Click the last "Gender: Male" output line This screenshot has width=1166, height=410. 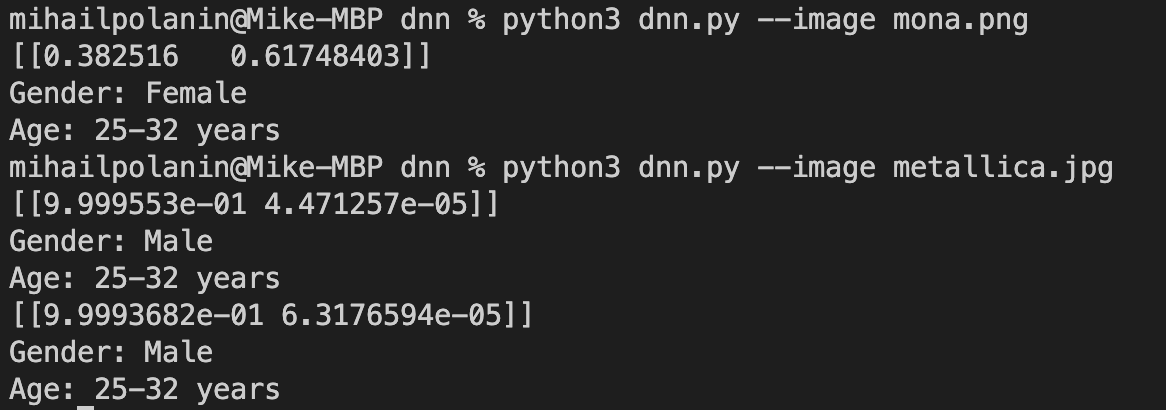tap(111, 353)
